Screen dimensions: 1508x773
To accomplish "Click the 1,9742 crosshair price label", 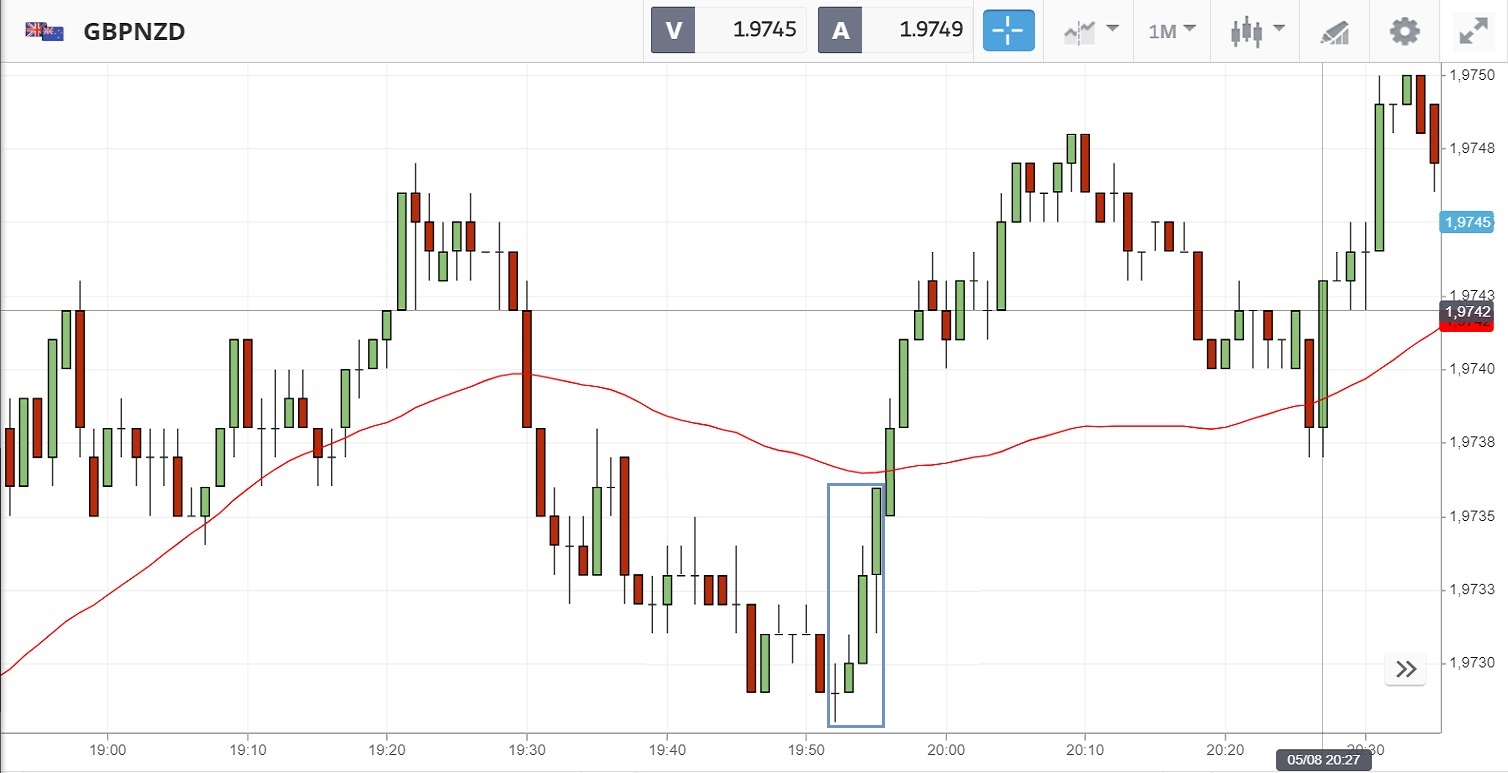I will point(1467,311).
